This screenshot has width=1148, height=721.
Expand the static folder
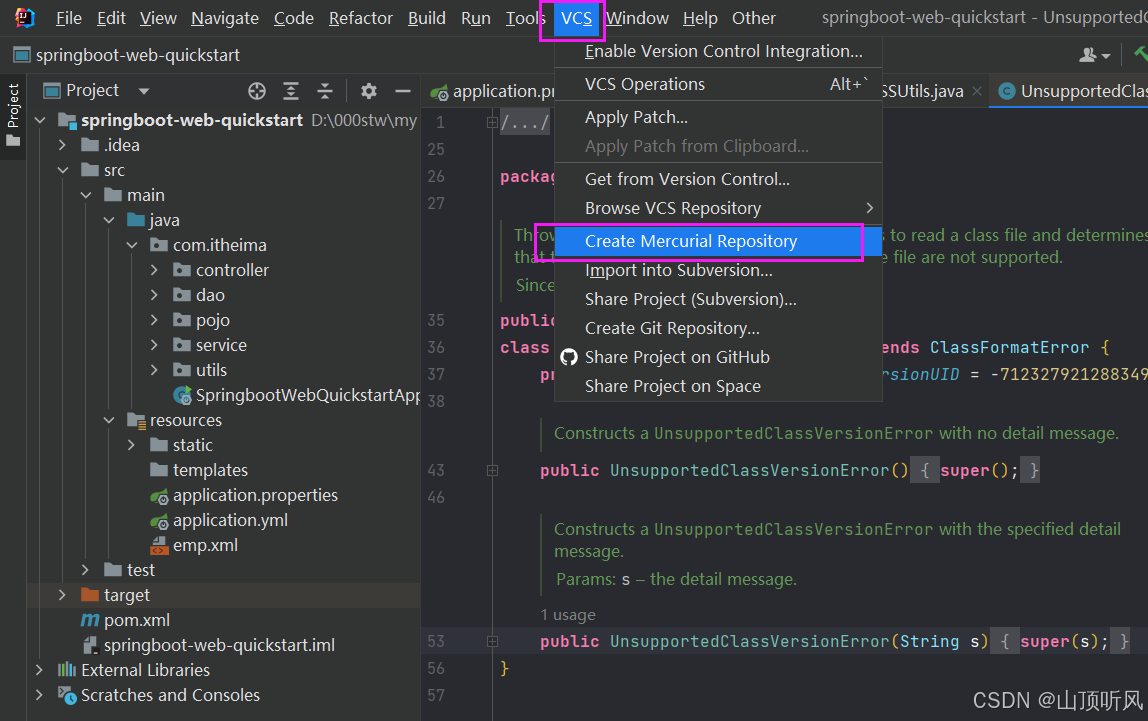tap(132, 445)
